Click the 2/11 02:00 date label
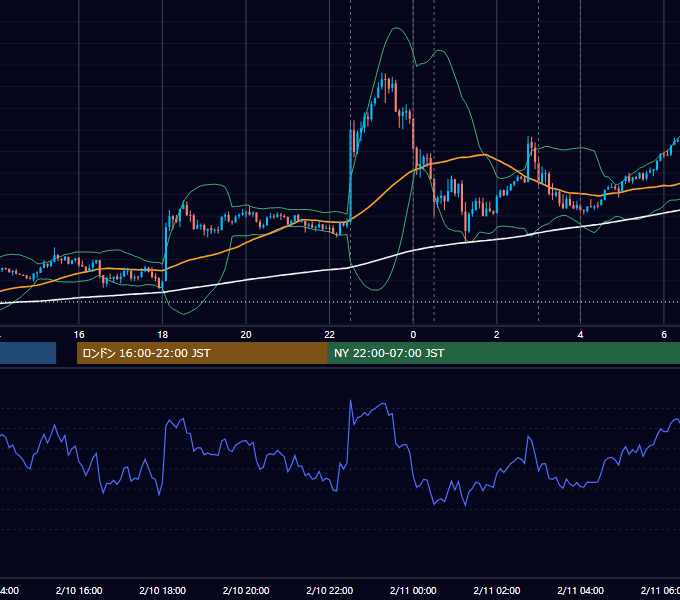This screenshot has height=600, width=680. click(497, 590)
